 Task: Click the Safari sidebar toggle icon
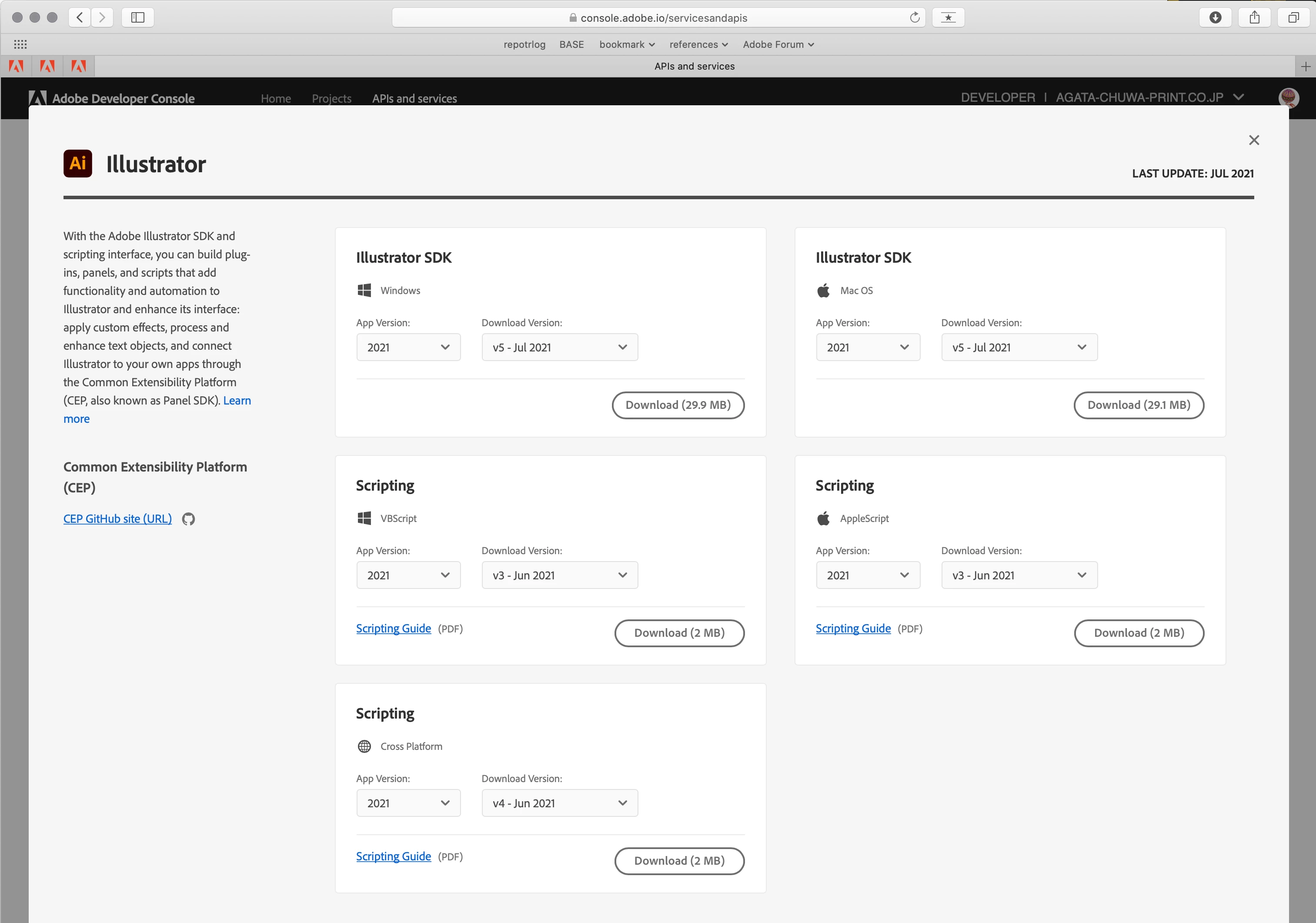pos(137,17)
